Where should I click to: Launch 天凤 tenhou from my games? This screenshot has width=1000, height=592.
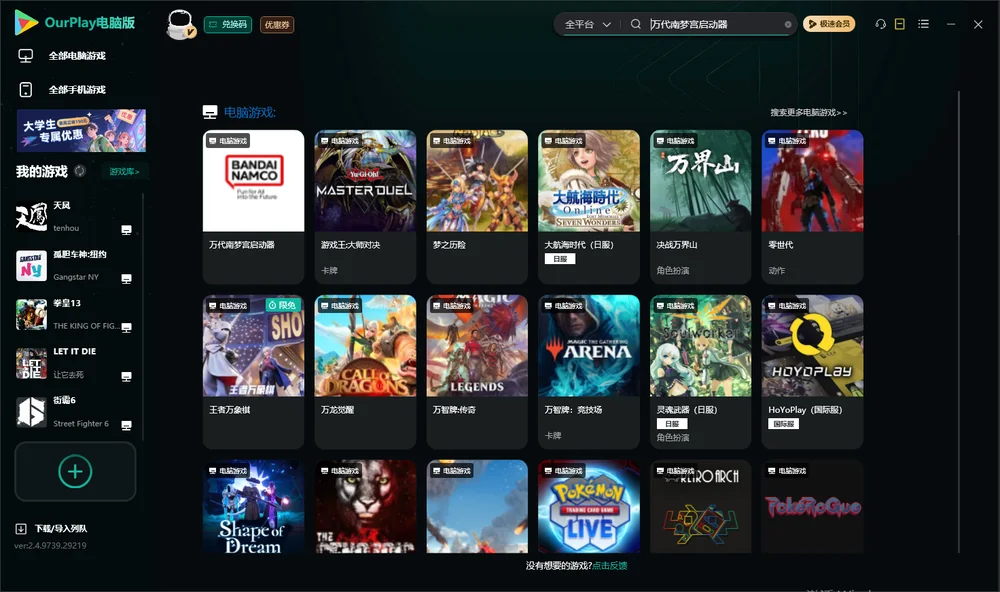[x=75, y=217]
